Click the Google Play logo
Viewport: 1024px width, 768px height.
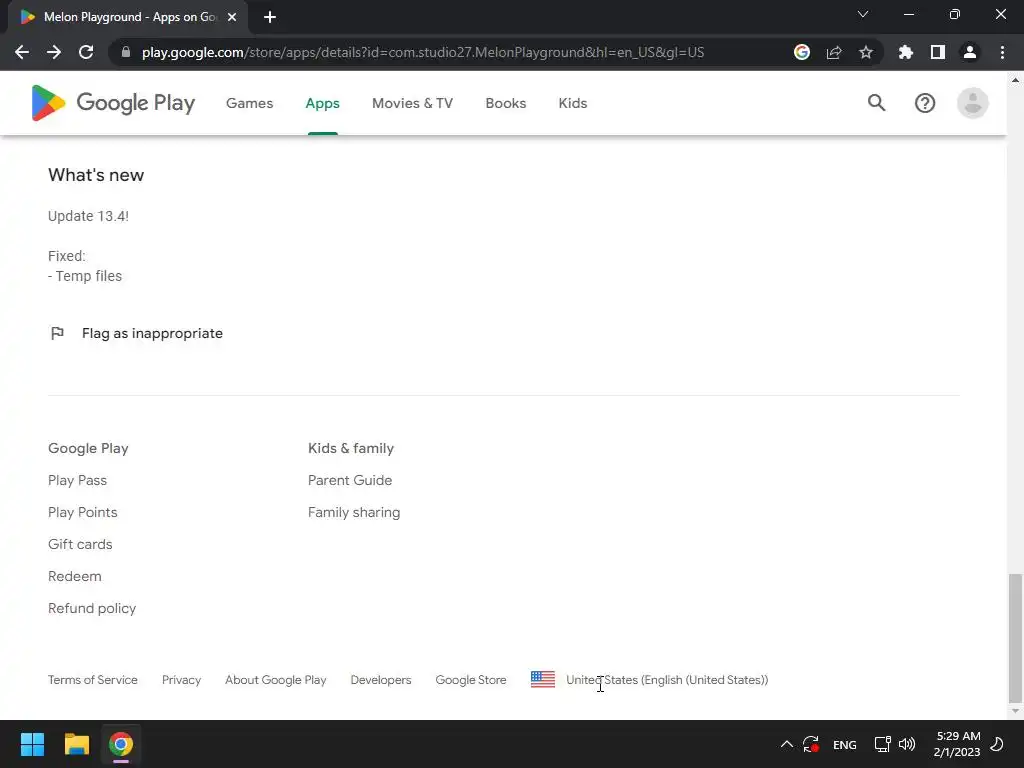(x=113, y=103)
